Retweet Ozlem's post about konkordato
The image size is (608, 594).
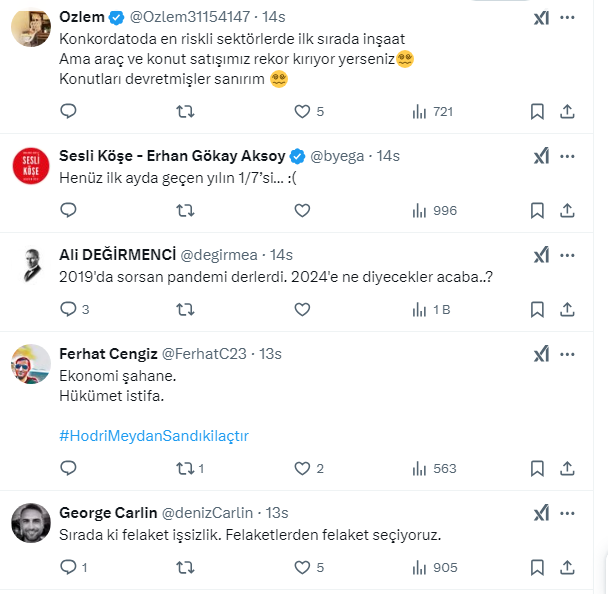(x=185, y=112)
